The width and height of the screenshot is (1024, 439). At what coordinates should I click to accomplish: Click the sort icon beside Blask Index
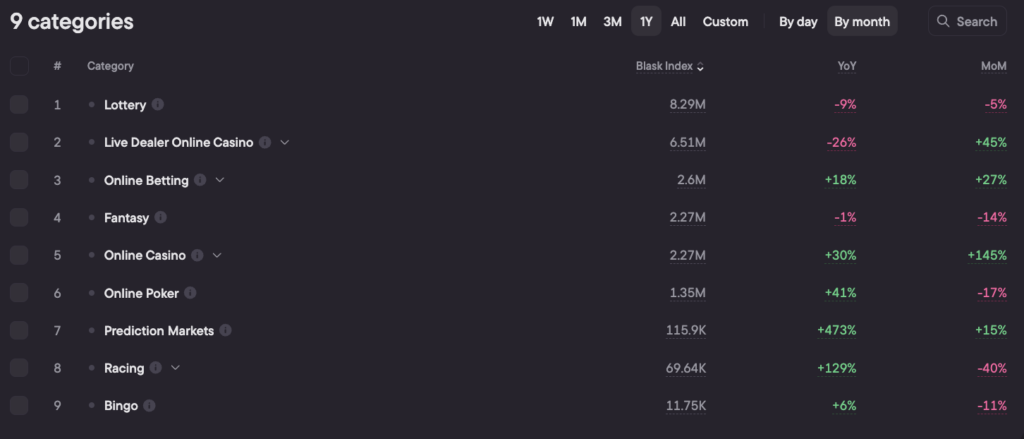700,67
